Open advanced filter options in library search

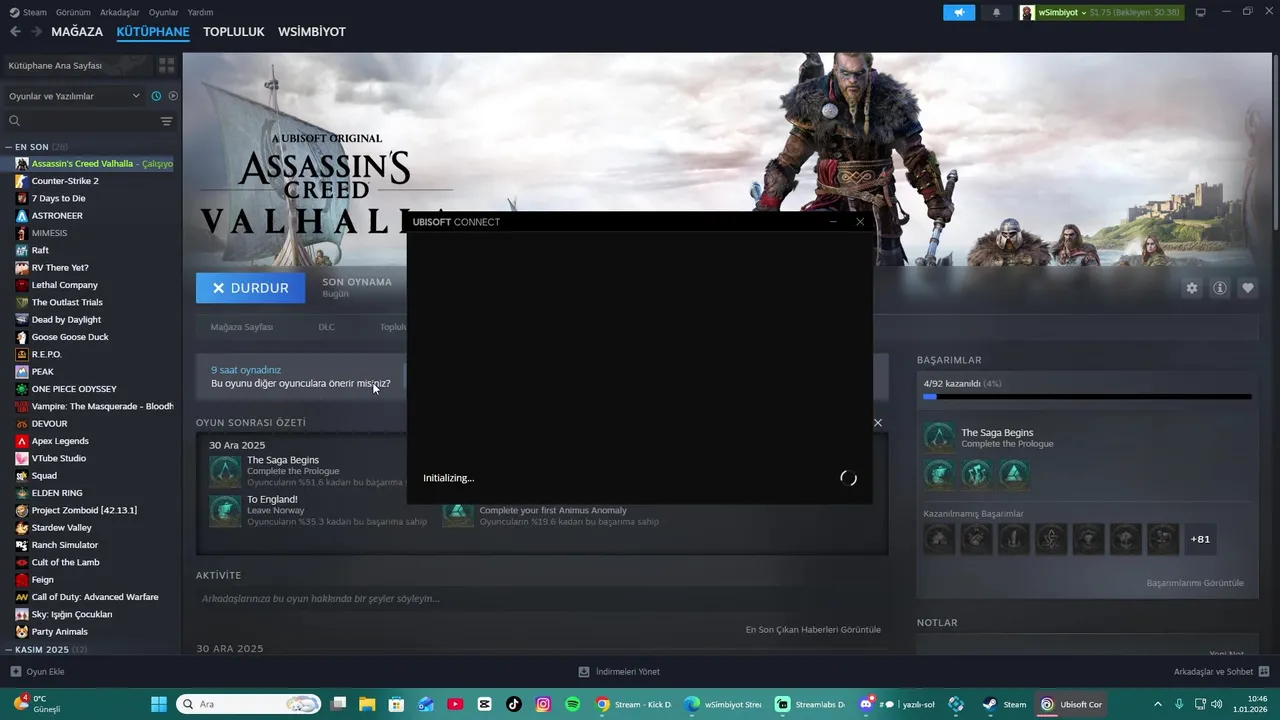click(x=166, y=121)
